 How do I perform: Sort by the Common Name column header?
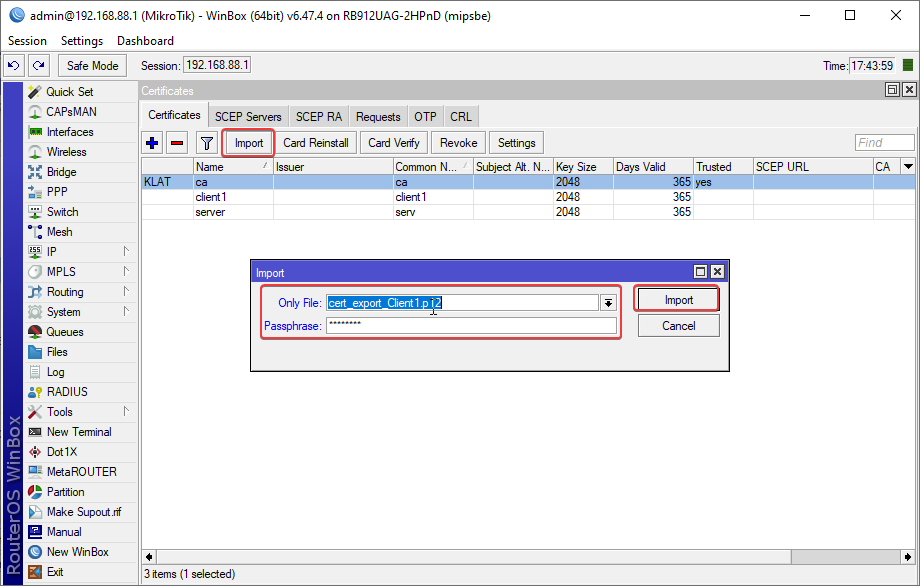point(433,167)
